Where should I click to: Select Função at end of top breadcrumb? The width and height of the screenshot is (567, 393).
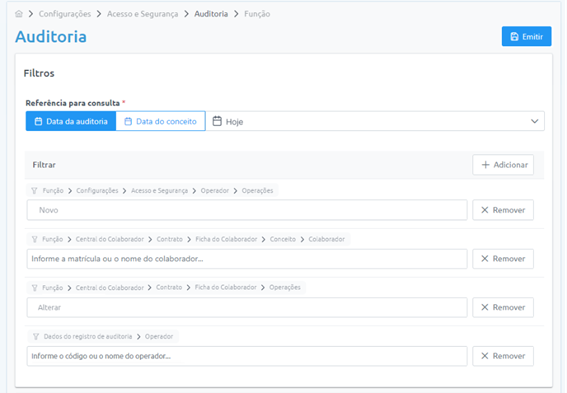pos(257,14)
